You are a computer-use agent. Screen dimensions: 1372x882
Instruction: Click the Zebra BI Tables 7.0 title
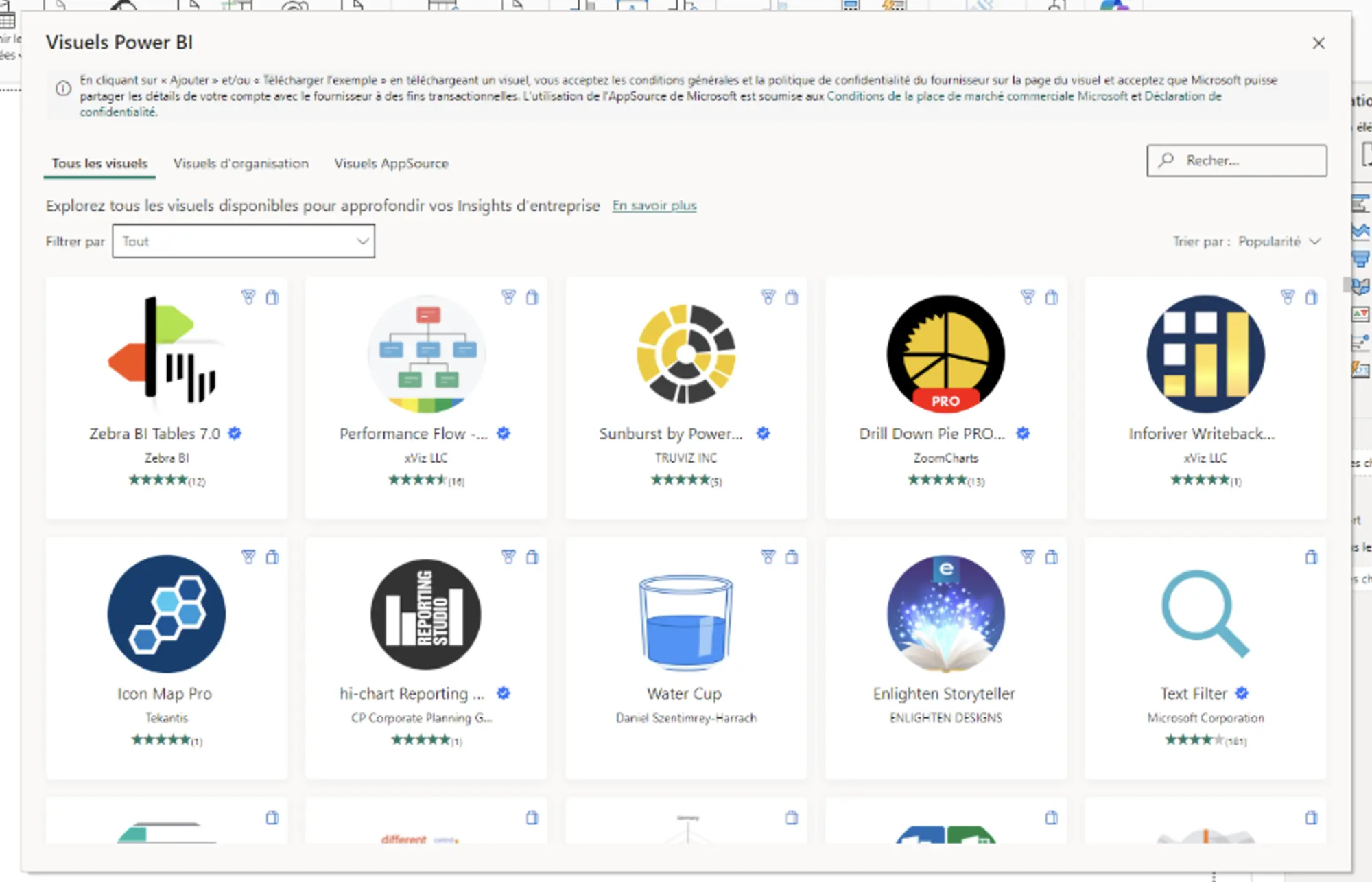tap(154, 434)
